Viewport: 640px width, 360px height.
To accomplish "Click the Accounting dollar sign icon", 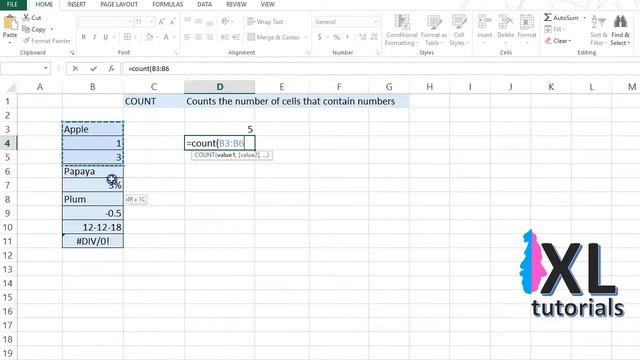I will 320,37.
